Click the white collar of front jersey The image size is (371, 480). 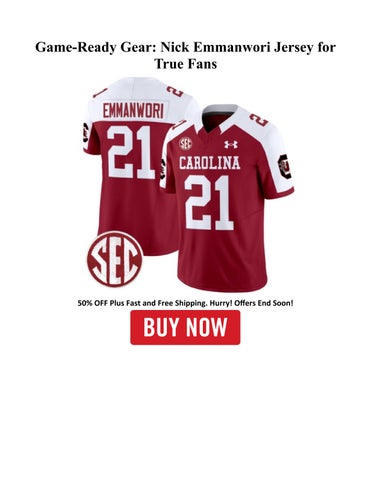click(x=220, y=117)
